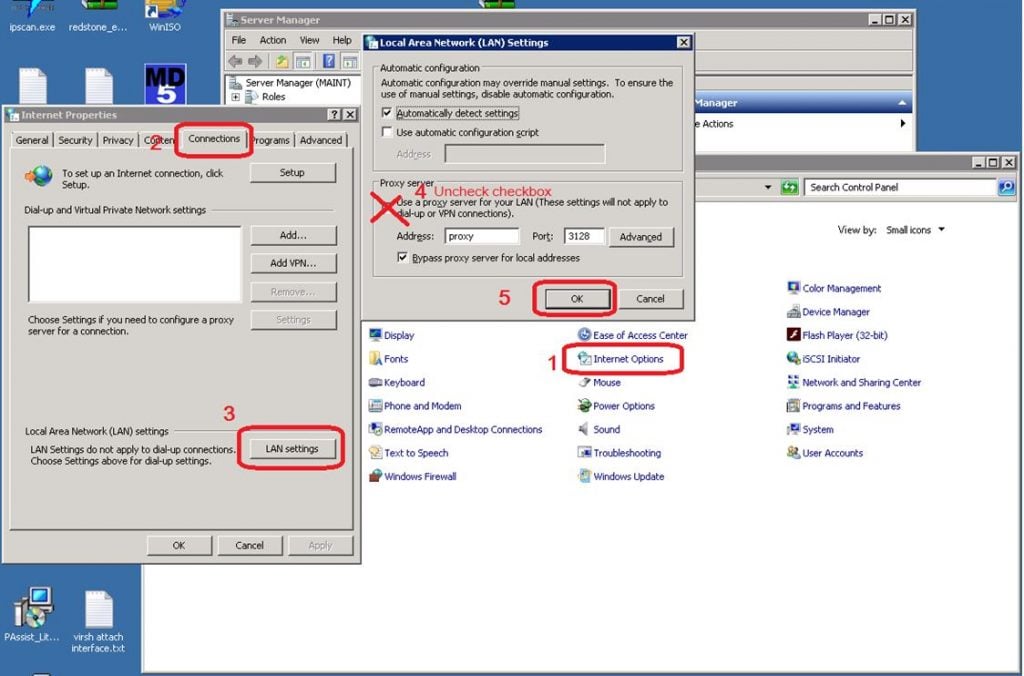Open the File menu in Server Manager

pos(239,40)
